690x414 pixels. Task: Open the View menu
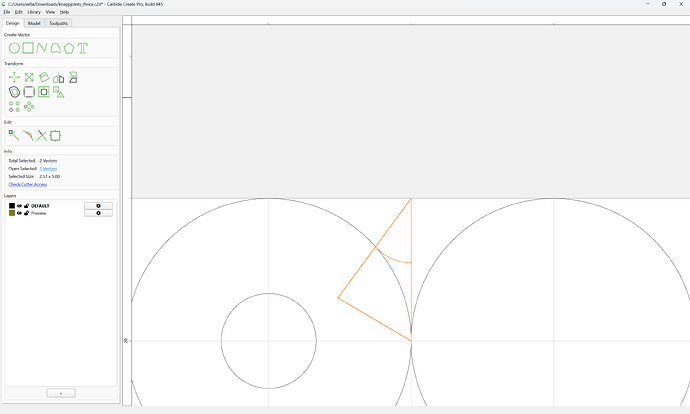[x=50, y=12]
